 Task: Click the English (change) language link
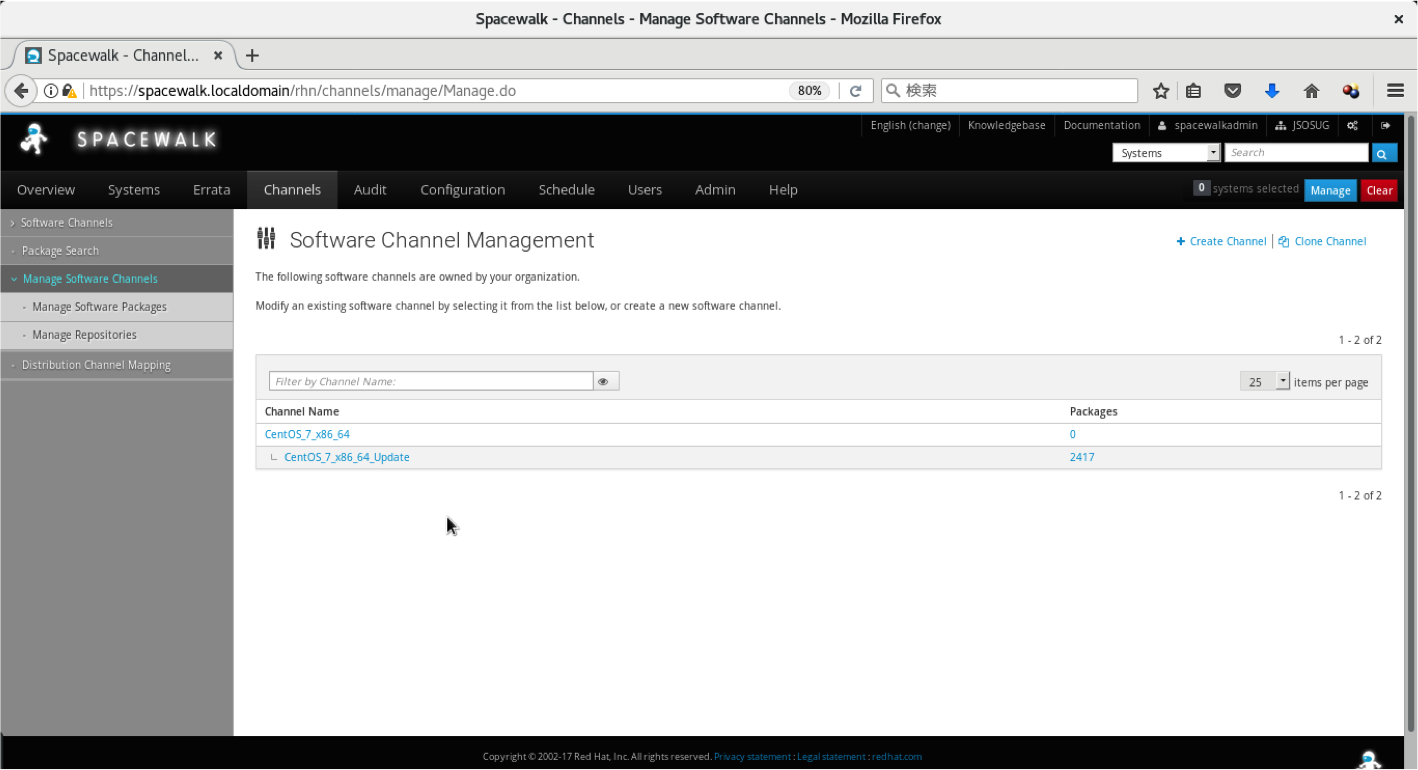[x=910, y=126]
